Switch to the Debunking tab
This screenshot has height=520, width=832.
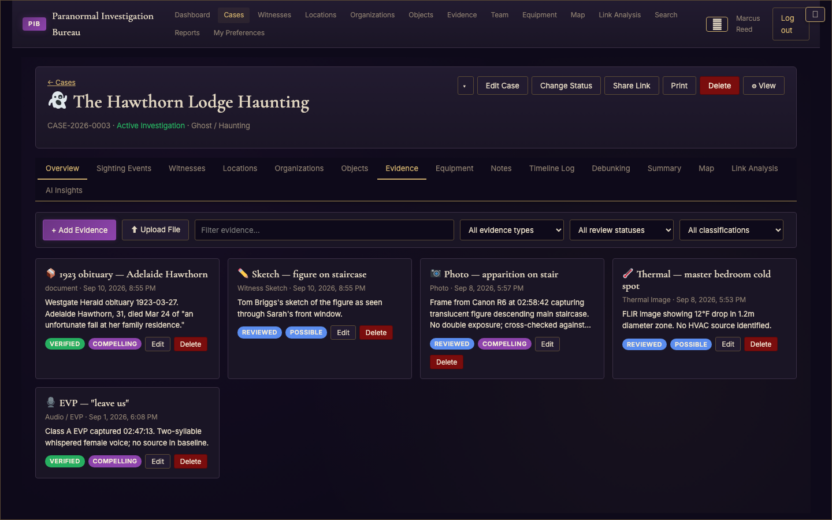coord(611,168)
